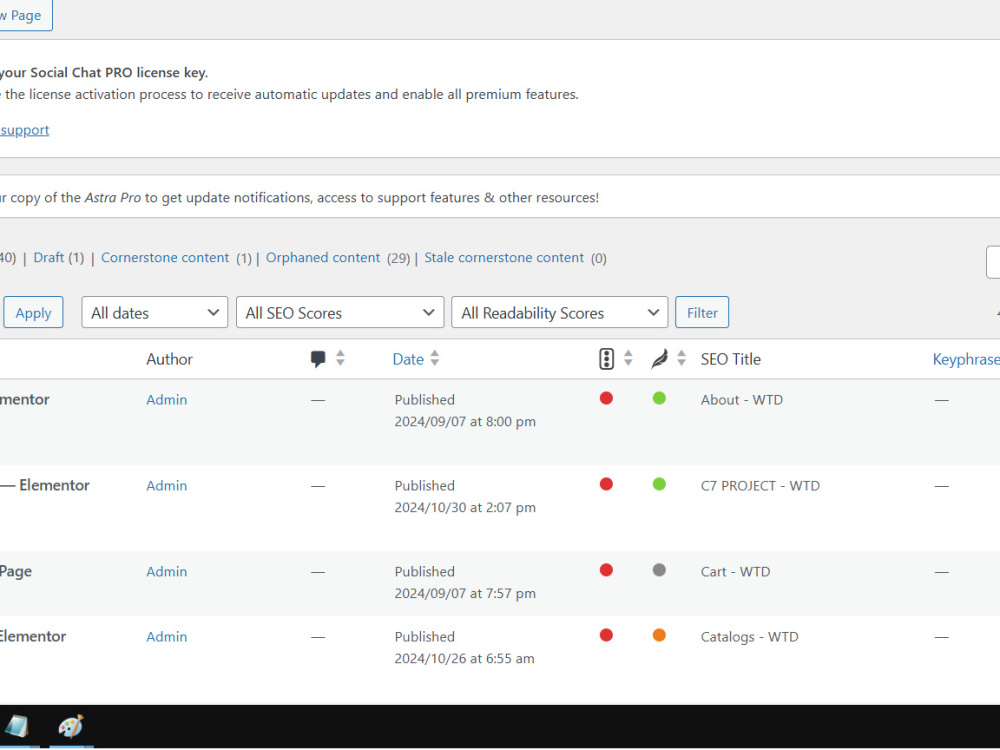Click the date 2024/09/07 at 7:57 pm
This screenshot has width=1000, height=750.
click(x=465, y=593)
